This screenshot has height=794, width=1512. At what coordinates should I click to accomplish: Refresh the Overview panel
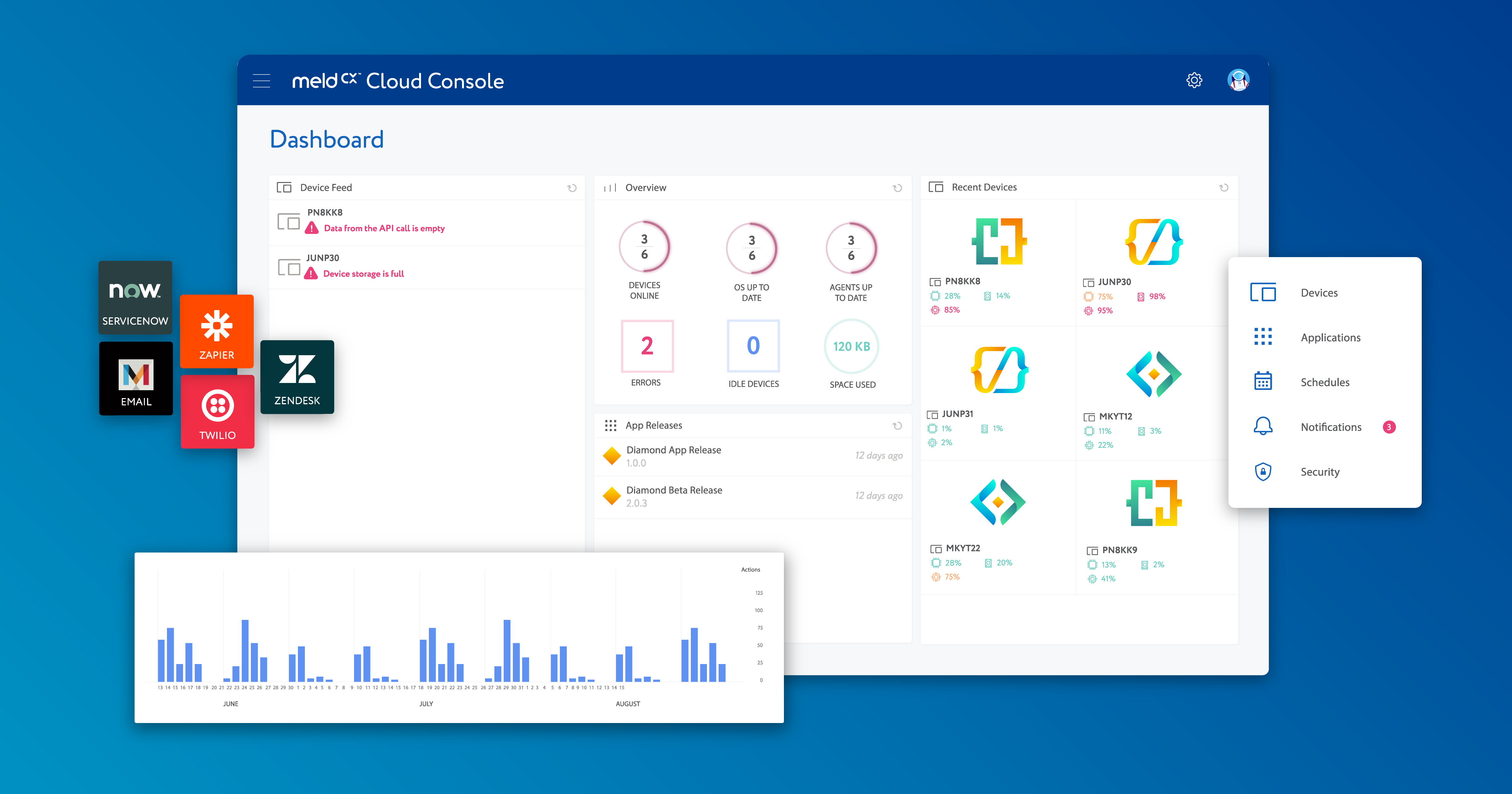coord(897,187)
